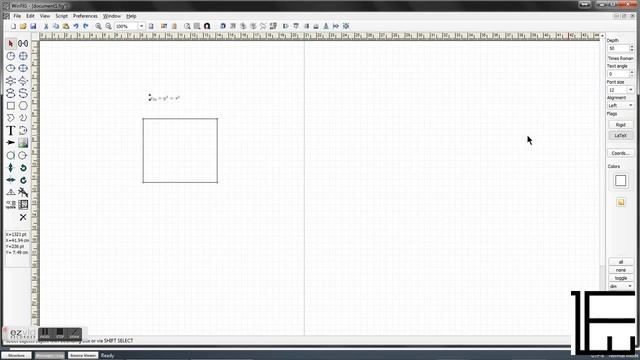This screenshot has width=640, height=360.
Task: Click the 'toggle' depths button
Action: pyautogui.click(x=621, y=278)
